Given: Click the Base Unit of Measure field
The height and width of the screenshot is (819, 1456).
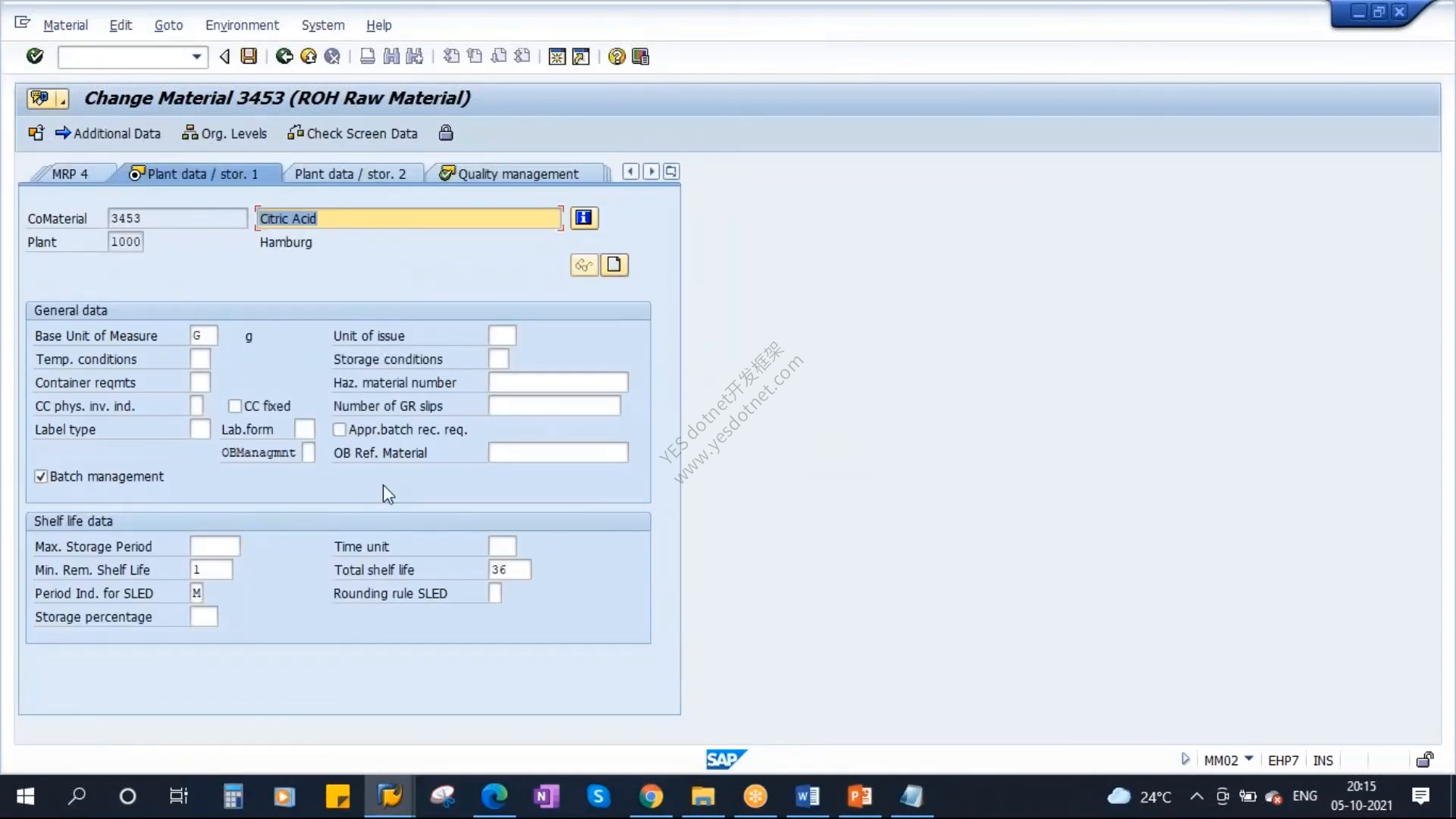Looking at the screenshot, I should tap(203, 335).
